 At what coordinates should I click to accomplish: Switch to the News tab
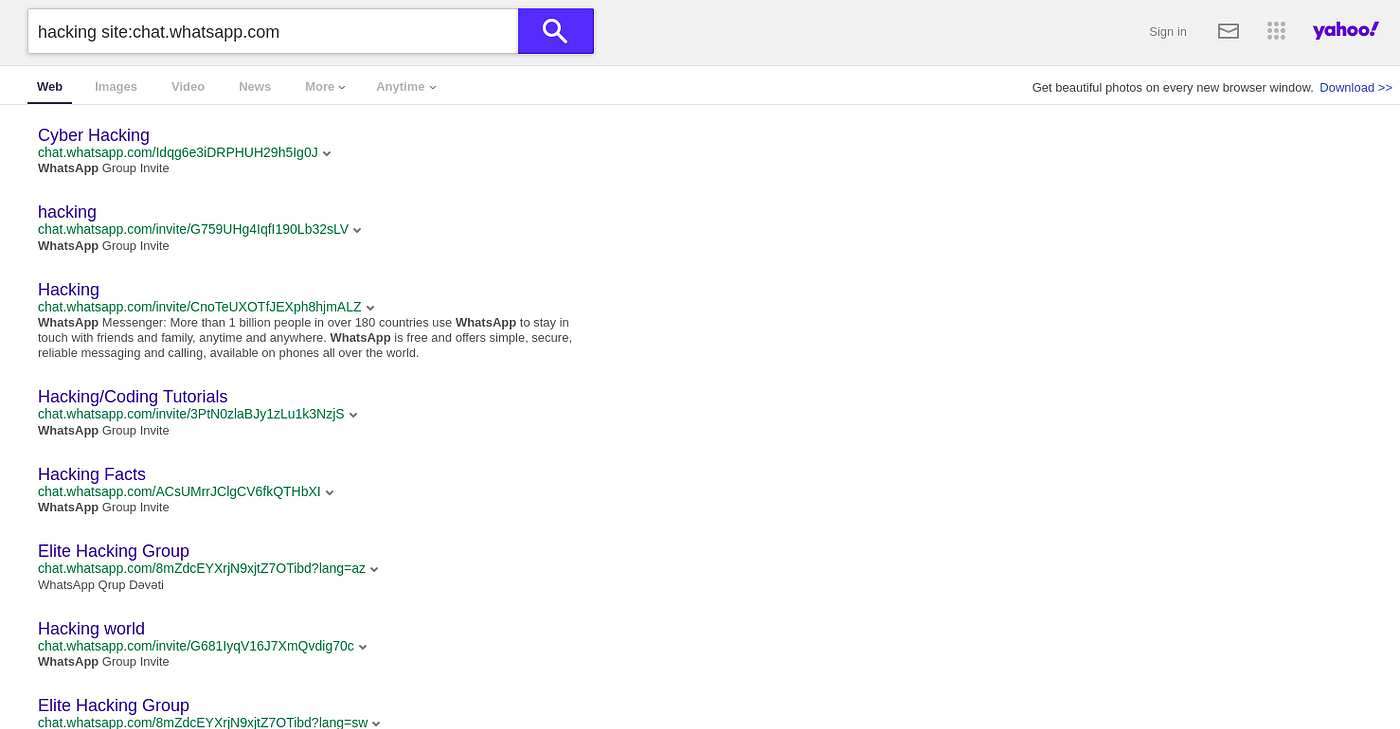pyautogui.click(x=255, y=87)
